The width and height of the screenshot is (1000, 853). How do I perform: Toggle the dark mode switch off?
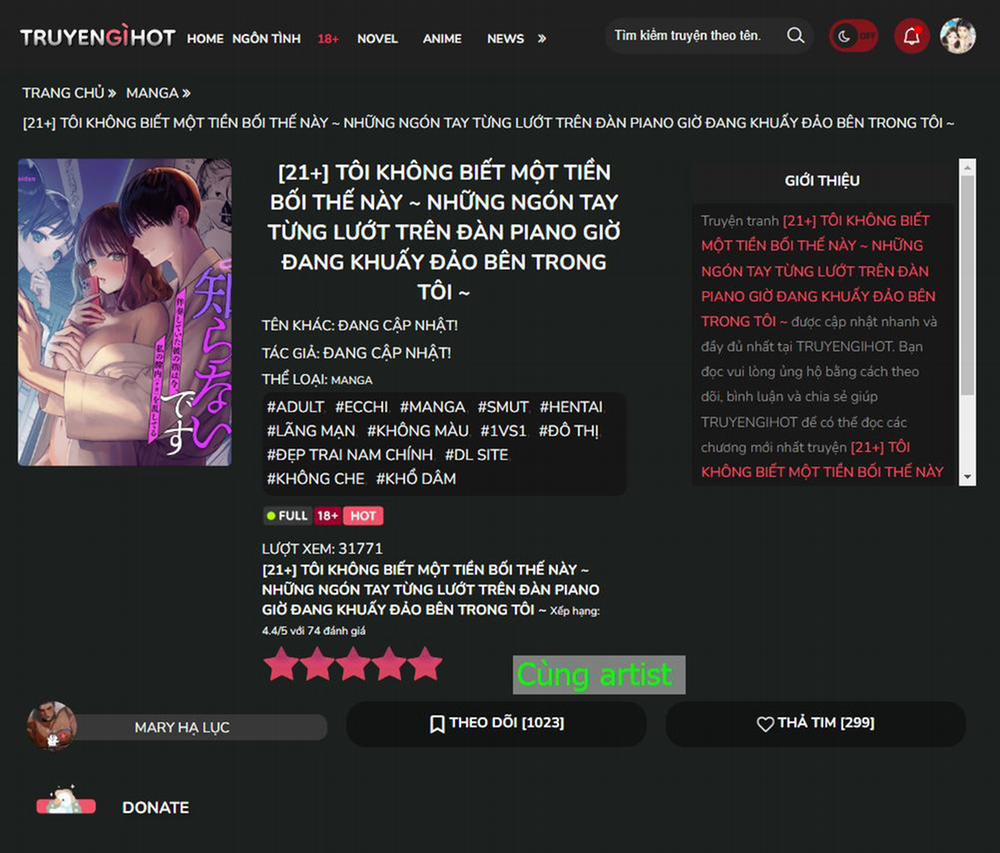click(853, 35)
